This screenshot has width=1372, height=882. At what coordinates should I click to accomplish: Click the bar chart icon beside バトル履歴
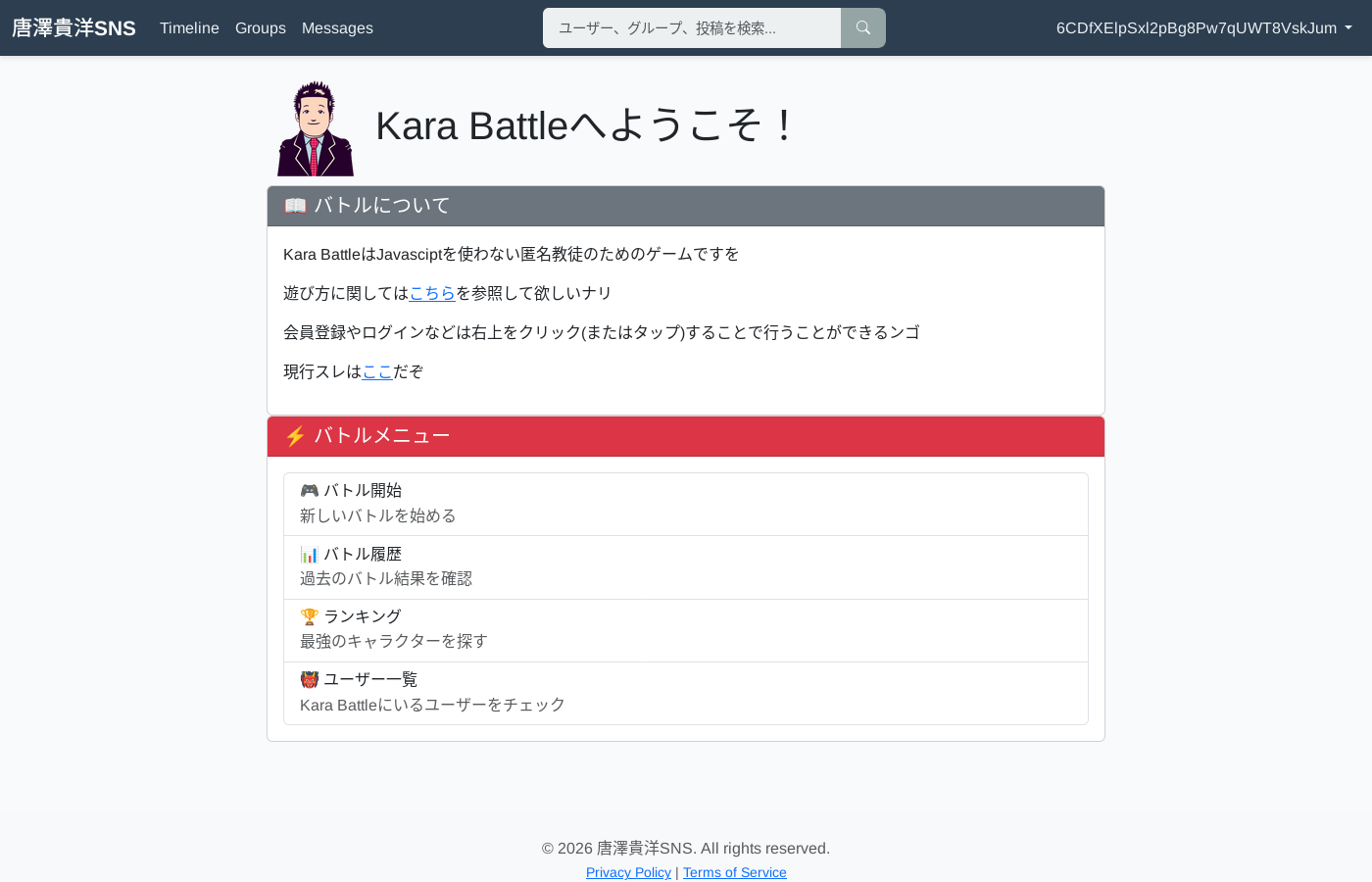coord(310,554)
